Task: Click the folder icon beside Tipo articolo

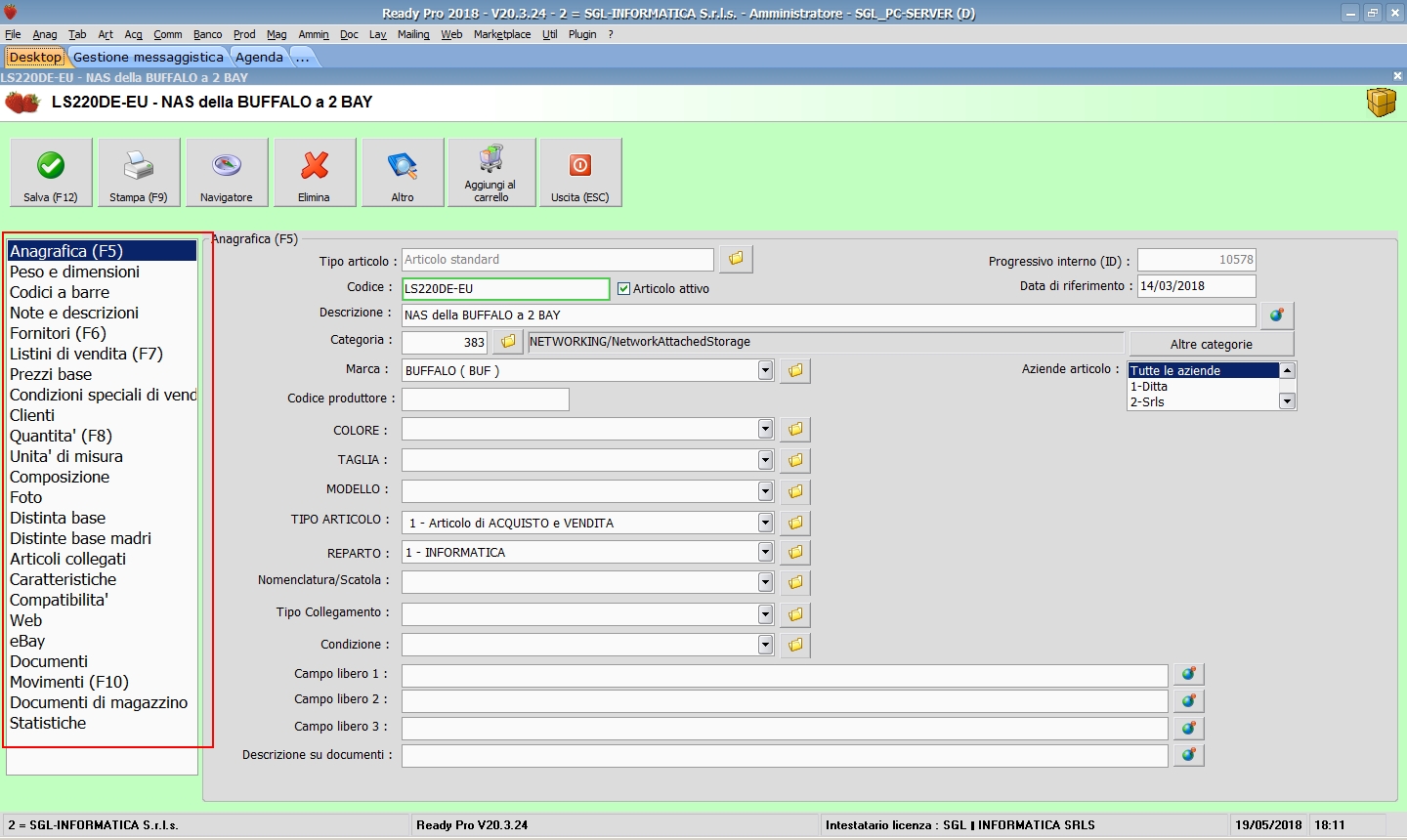Action: click(x=736, y=259)
